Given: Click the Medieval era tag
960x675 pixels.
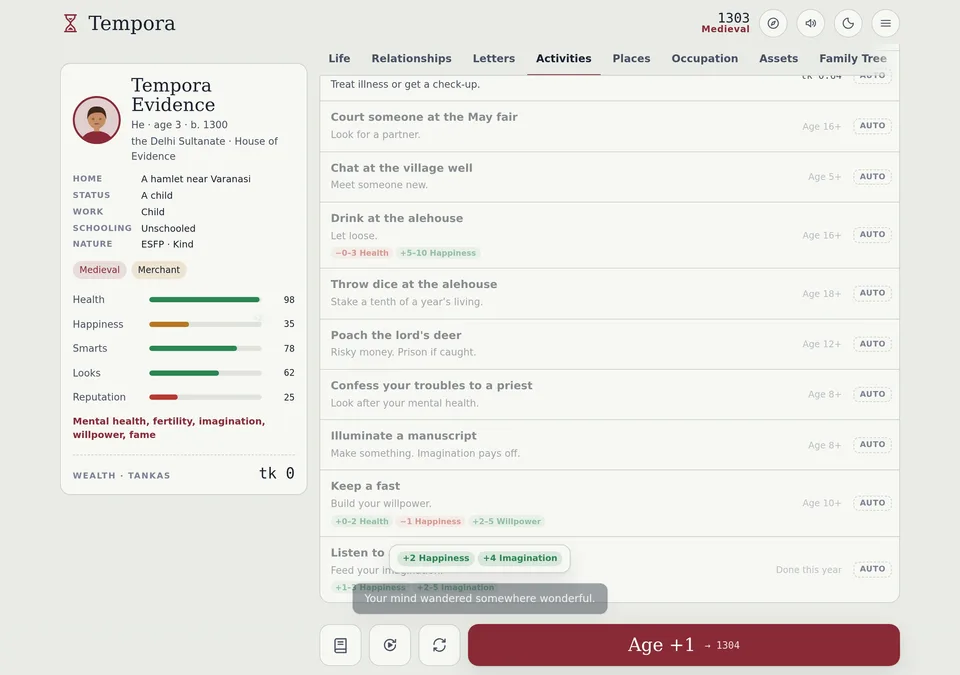Looking at the screenshot, I should click(99, 270).
